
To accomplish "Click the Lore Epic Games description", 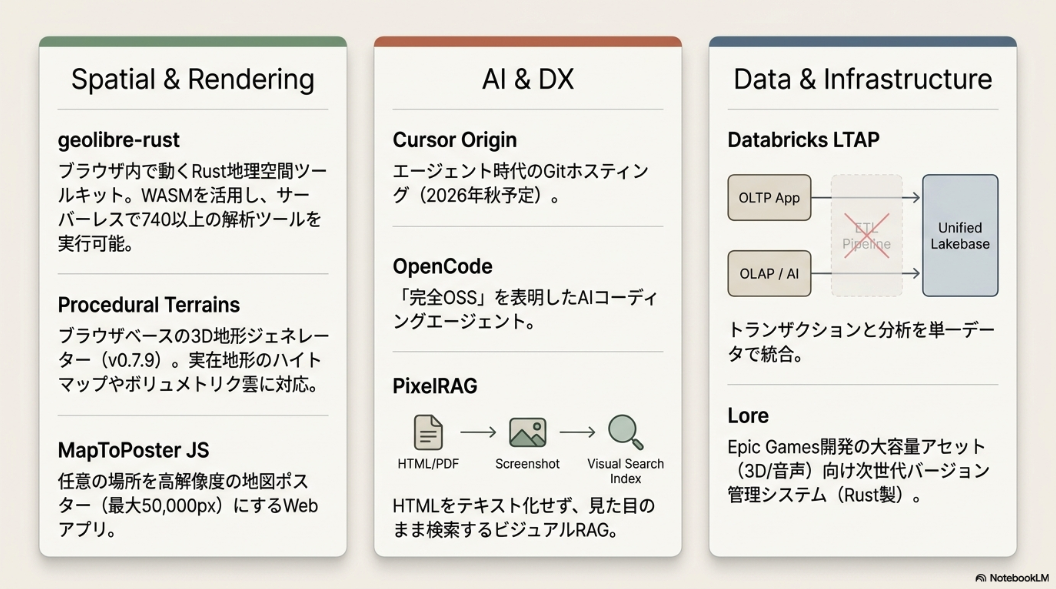I will [x=859, y=471].
